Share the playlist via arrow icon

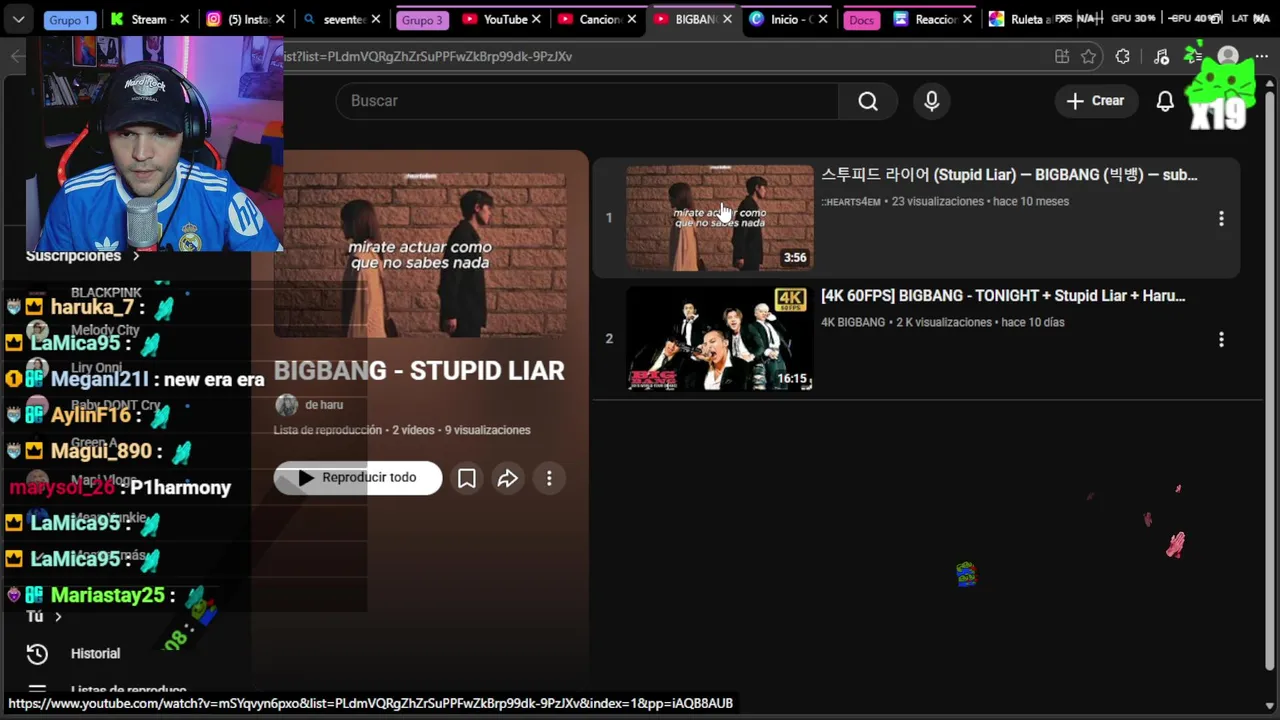tap(508, 478)
